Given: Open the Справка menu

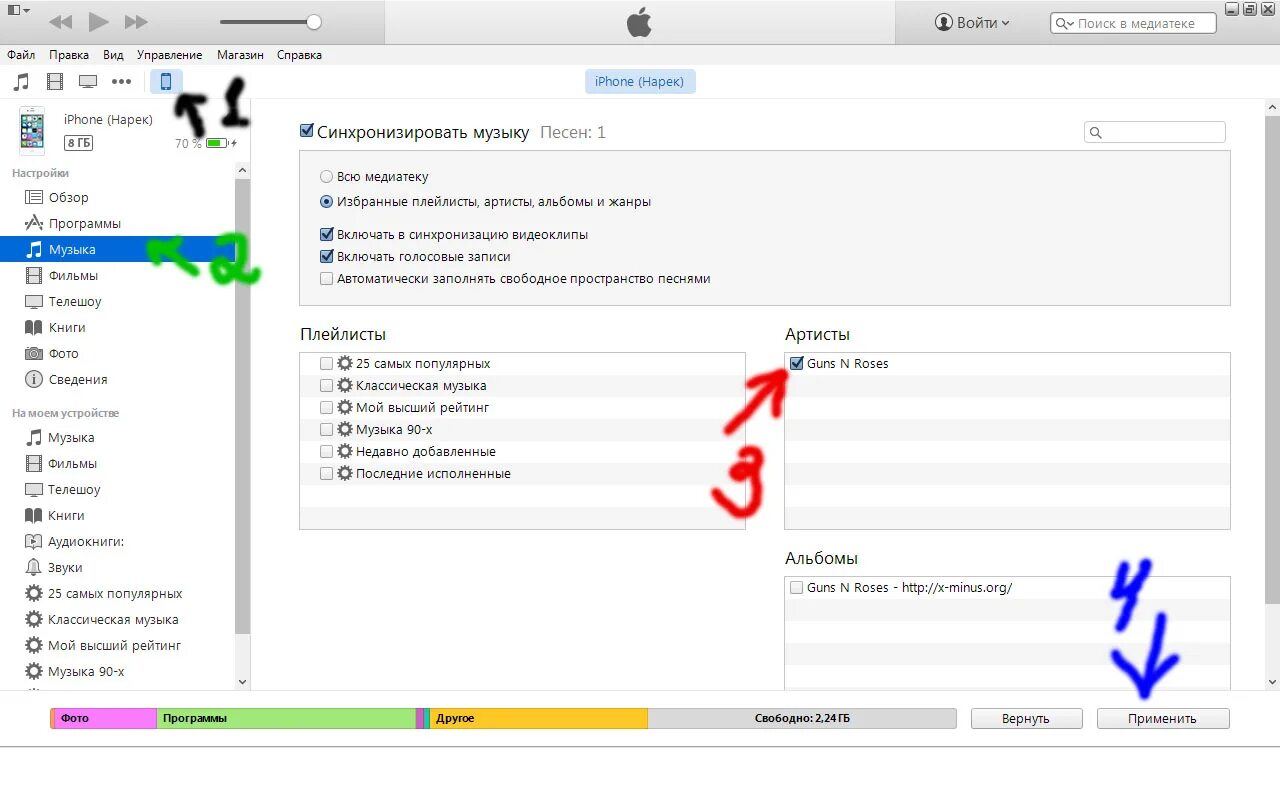Looking at the screenshot, I should [299, 55].
